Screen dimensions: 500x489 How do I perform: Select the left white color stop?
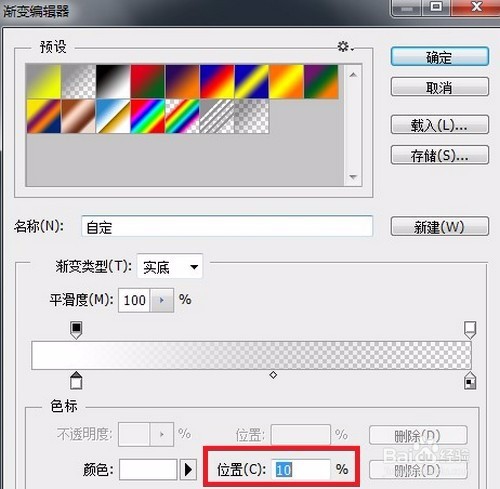pos(76,380)
